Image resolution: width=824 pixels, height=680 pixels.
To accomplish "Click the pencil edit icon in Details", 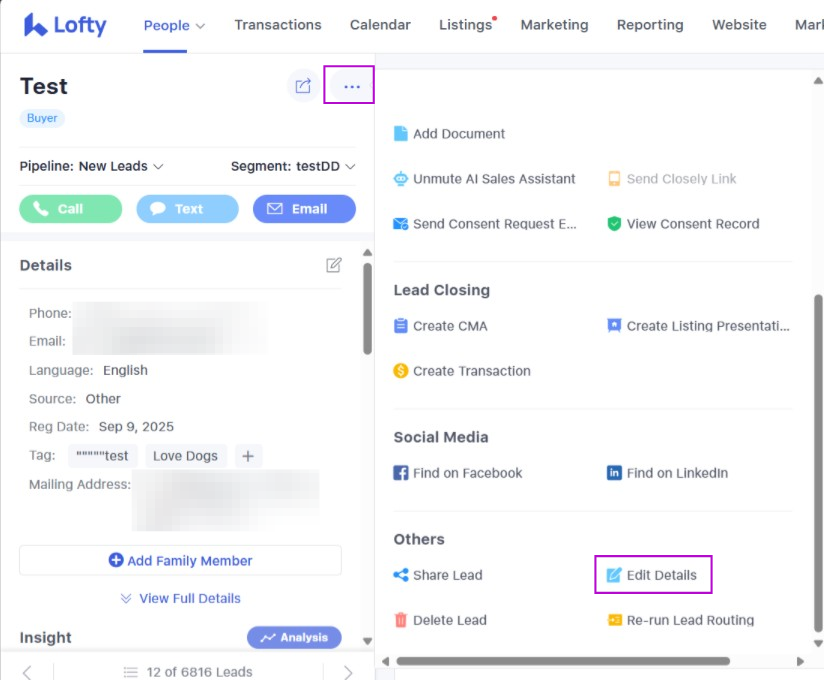I will pyautogui.click(x=334, y=265).
